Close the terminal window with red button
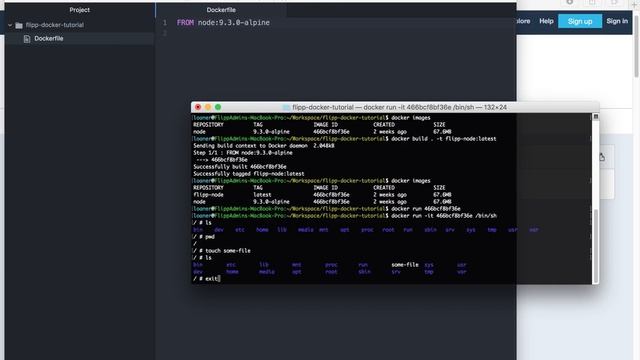 click(198, 107)
